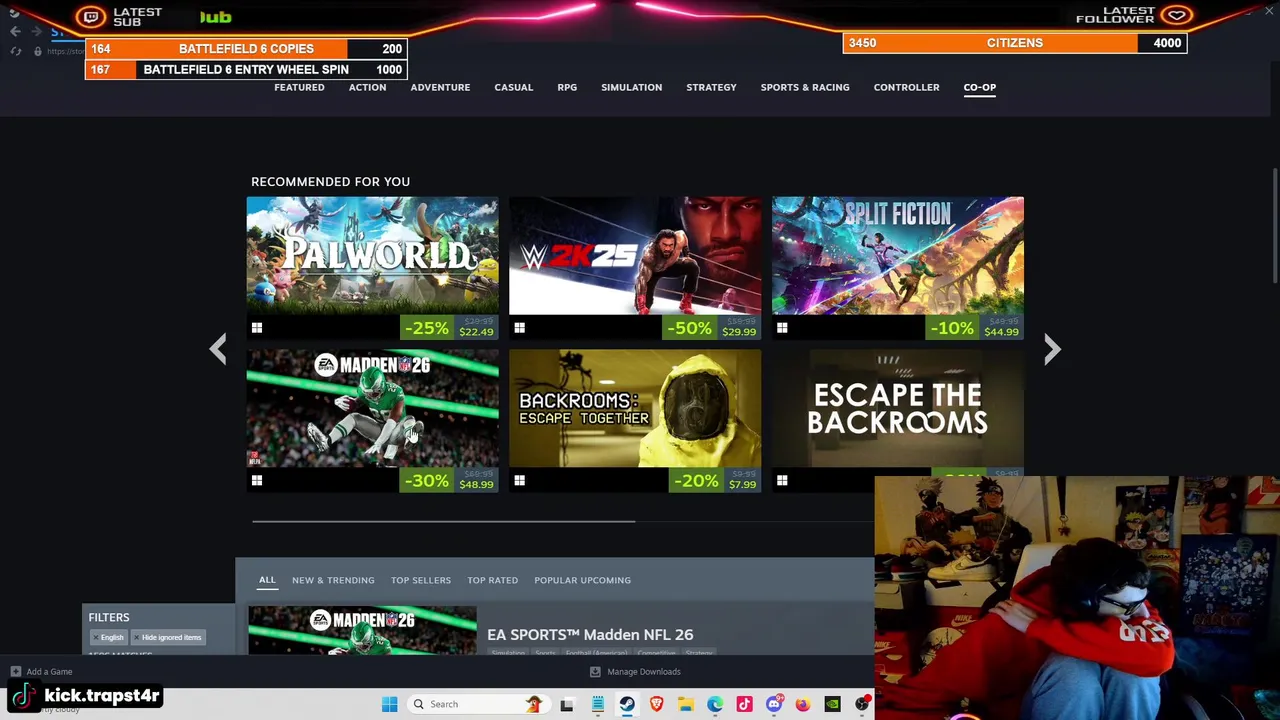Open the Adventure category tab
1280x720 pixels.
click(440, 87)
